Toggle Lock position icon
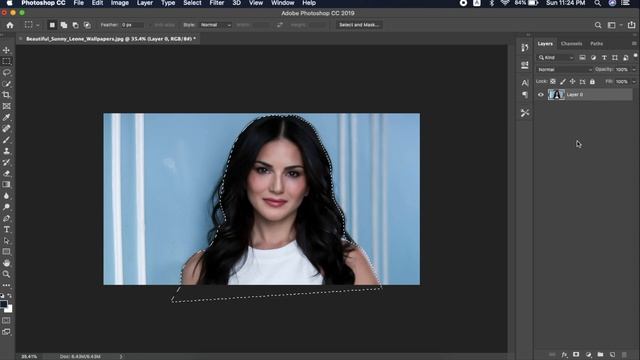 click(x=572, y=82)
